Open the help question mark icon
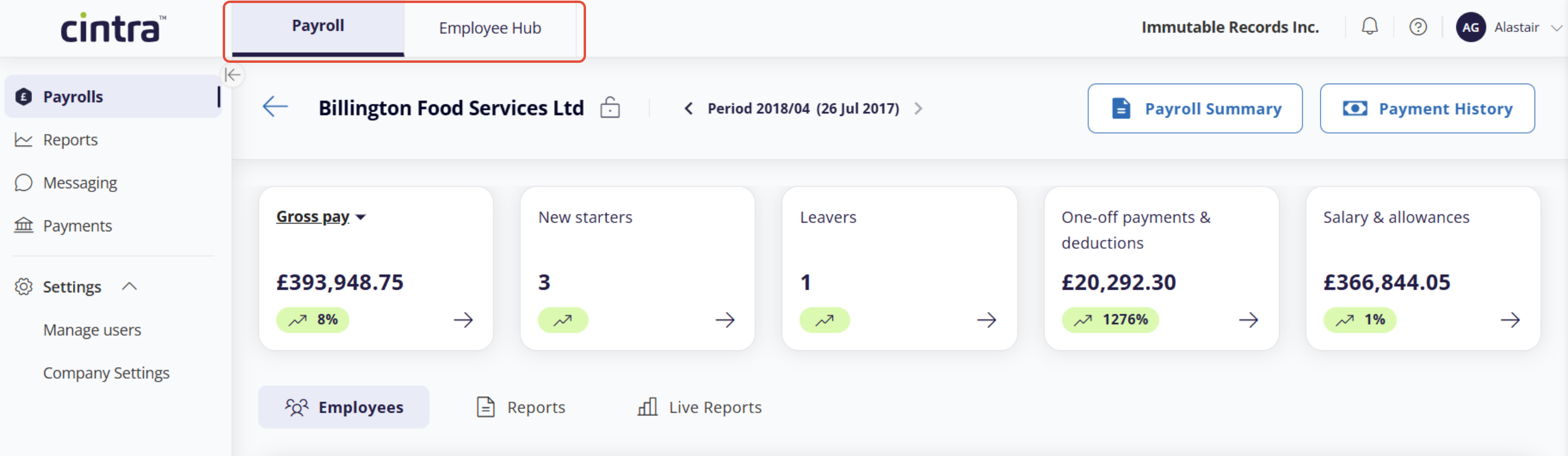Viewport: 1568px width, 456px height. (1418, 27)
